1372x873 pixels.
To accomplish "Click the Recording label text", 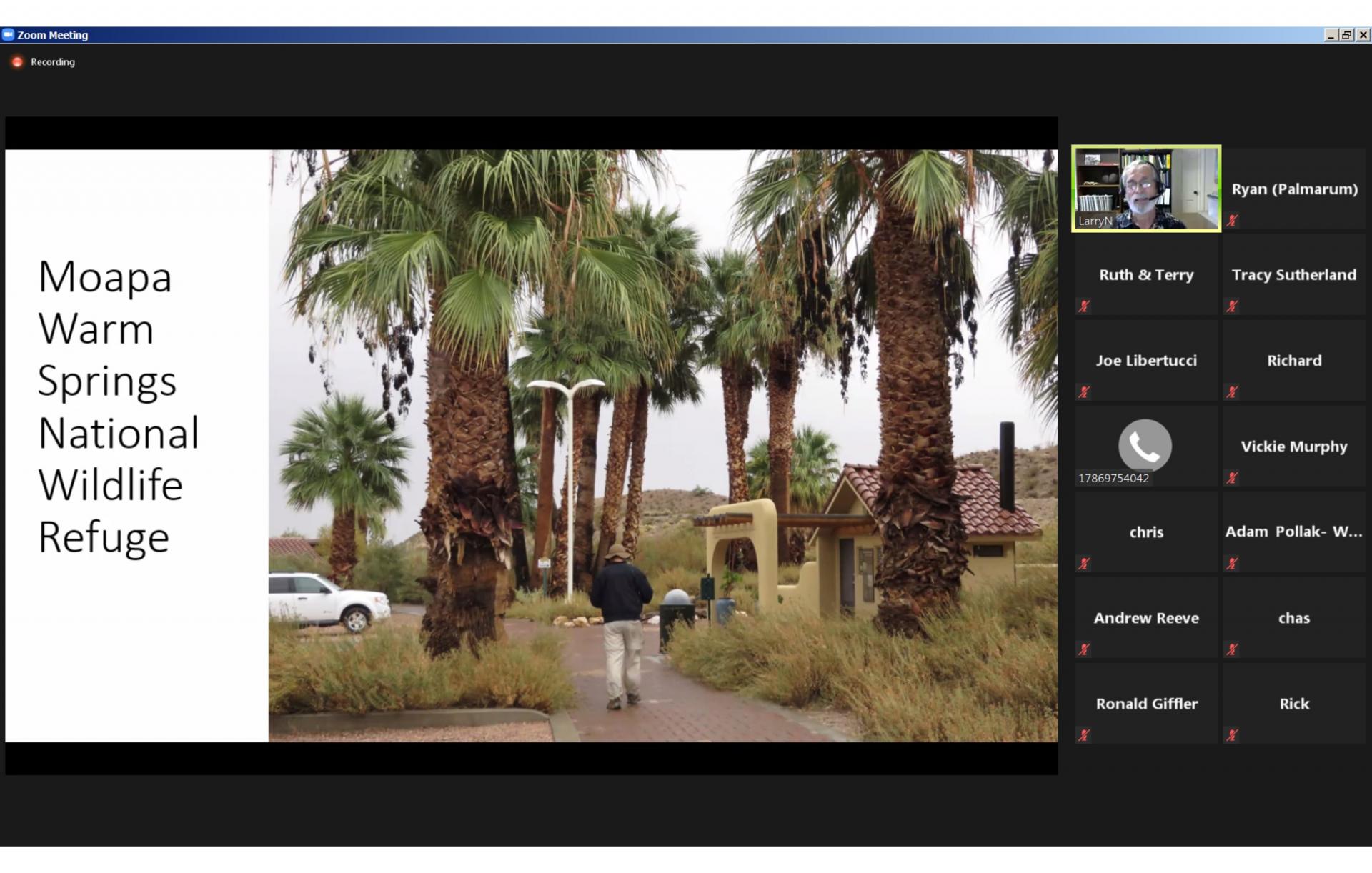I will coord(53,62).
